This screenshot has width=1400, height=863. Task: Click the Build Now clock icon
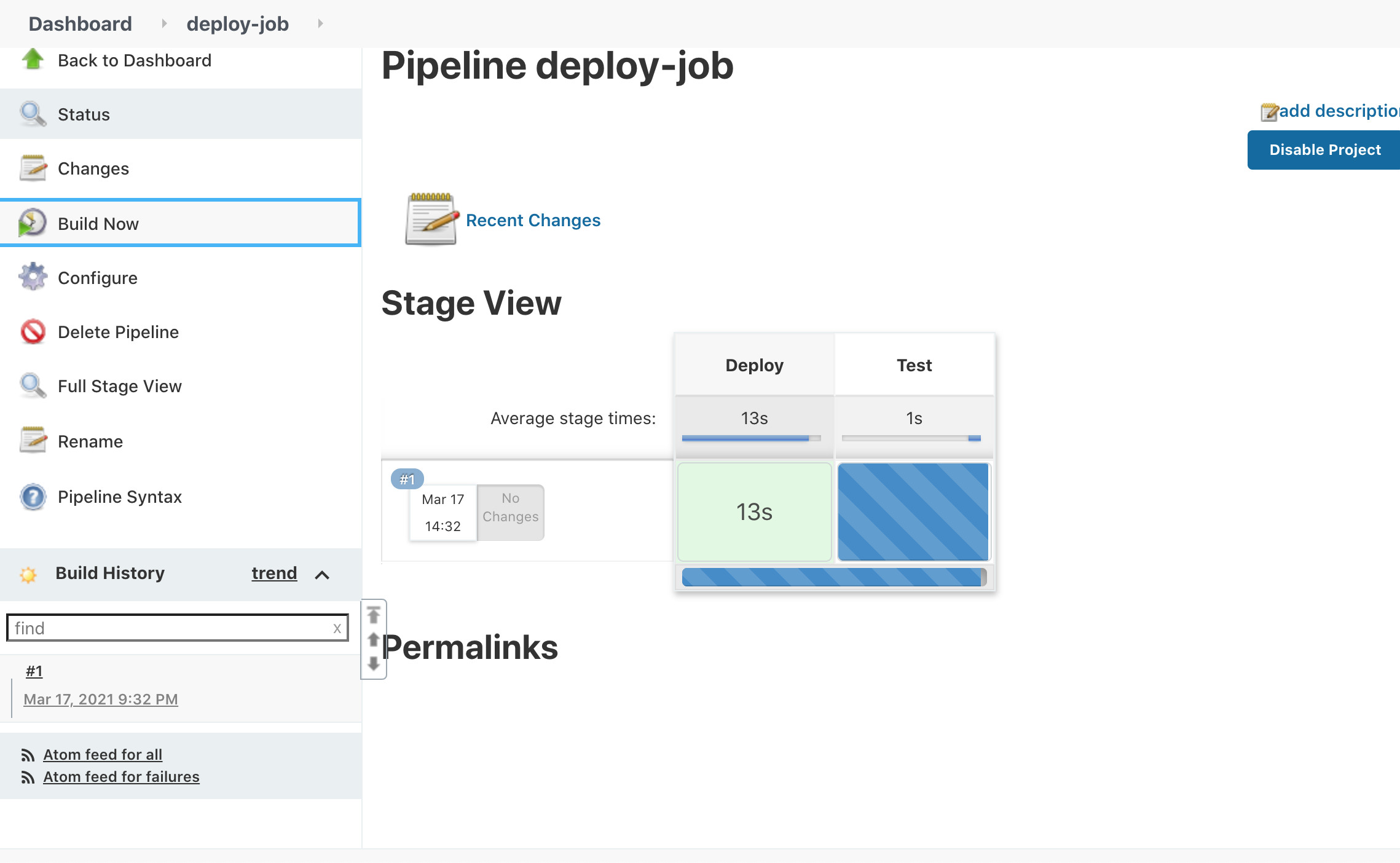[33, 223]
